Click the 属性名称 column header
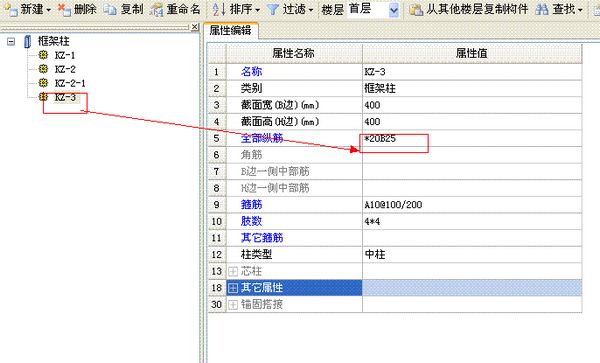 pyautogui.click(x=294, y=53)
